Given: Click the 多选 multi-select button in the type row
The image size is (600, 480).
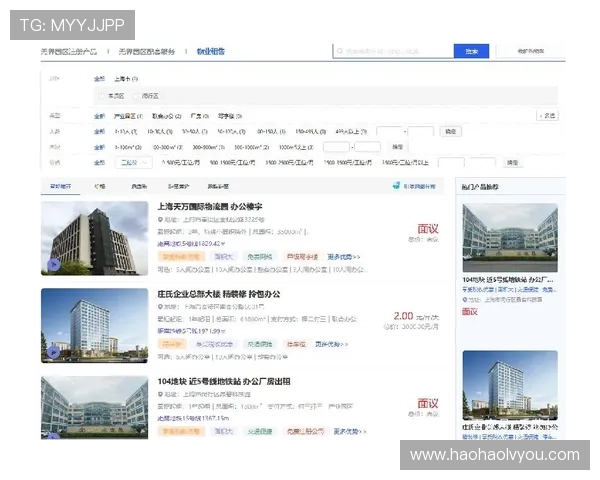Looking at the screenshot, I should click(548, 116).
